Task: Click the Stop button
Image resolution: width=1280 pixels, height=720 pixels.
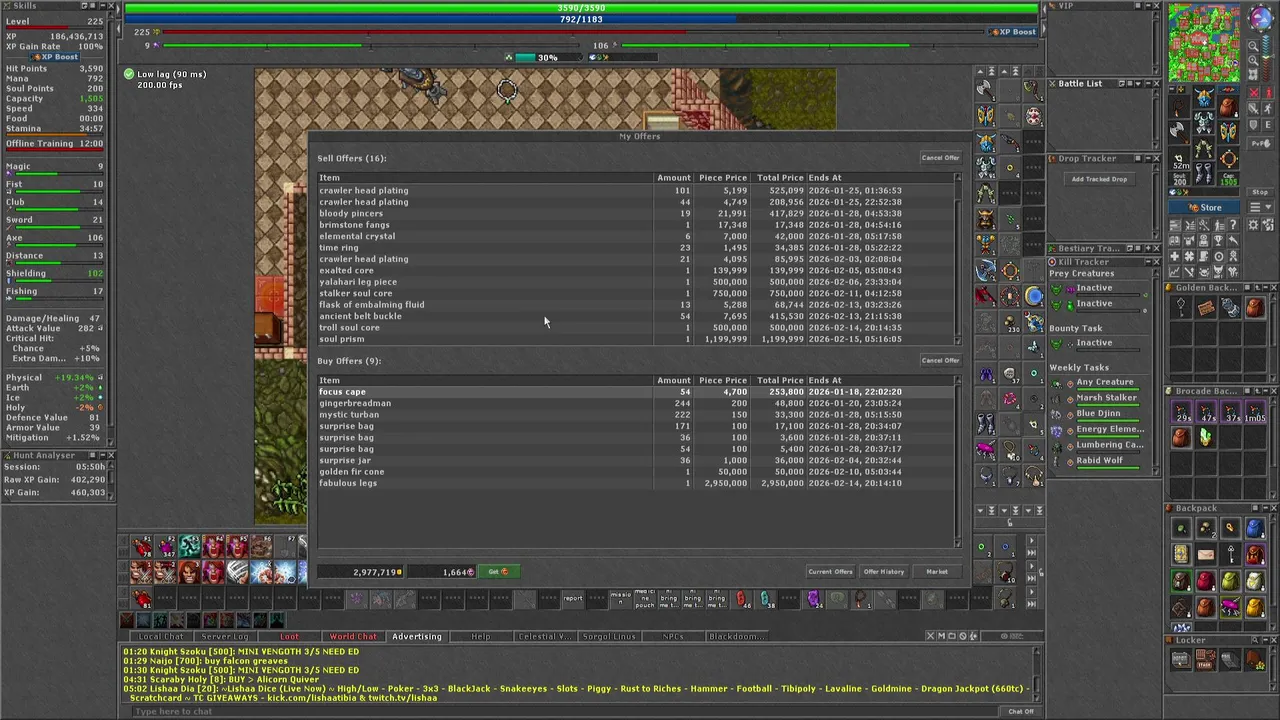Action: pos(1260,192)
